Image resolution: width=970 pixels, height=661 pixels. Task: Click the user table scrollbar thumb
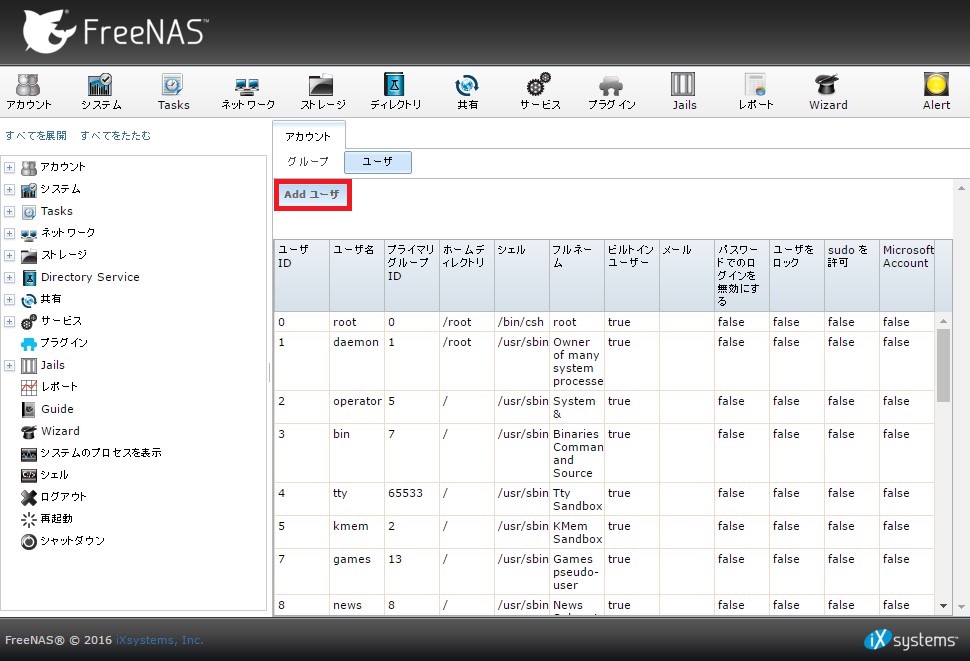943,365
